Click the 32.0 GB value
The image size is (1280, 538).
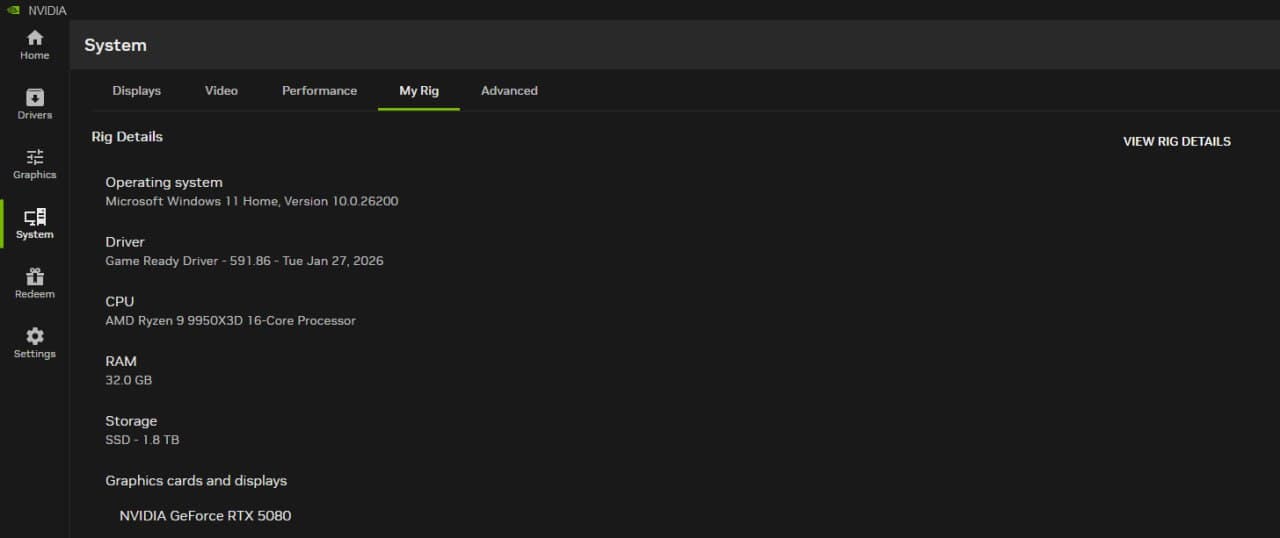(128, 380)
